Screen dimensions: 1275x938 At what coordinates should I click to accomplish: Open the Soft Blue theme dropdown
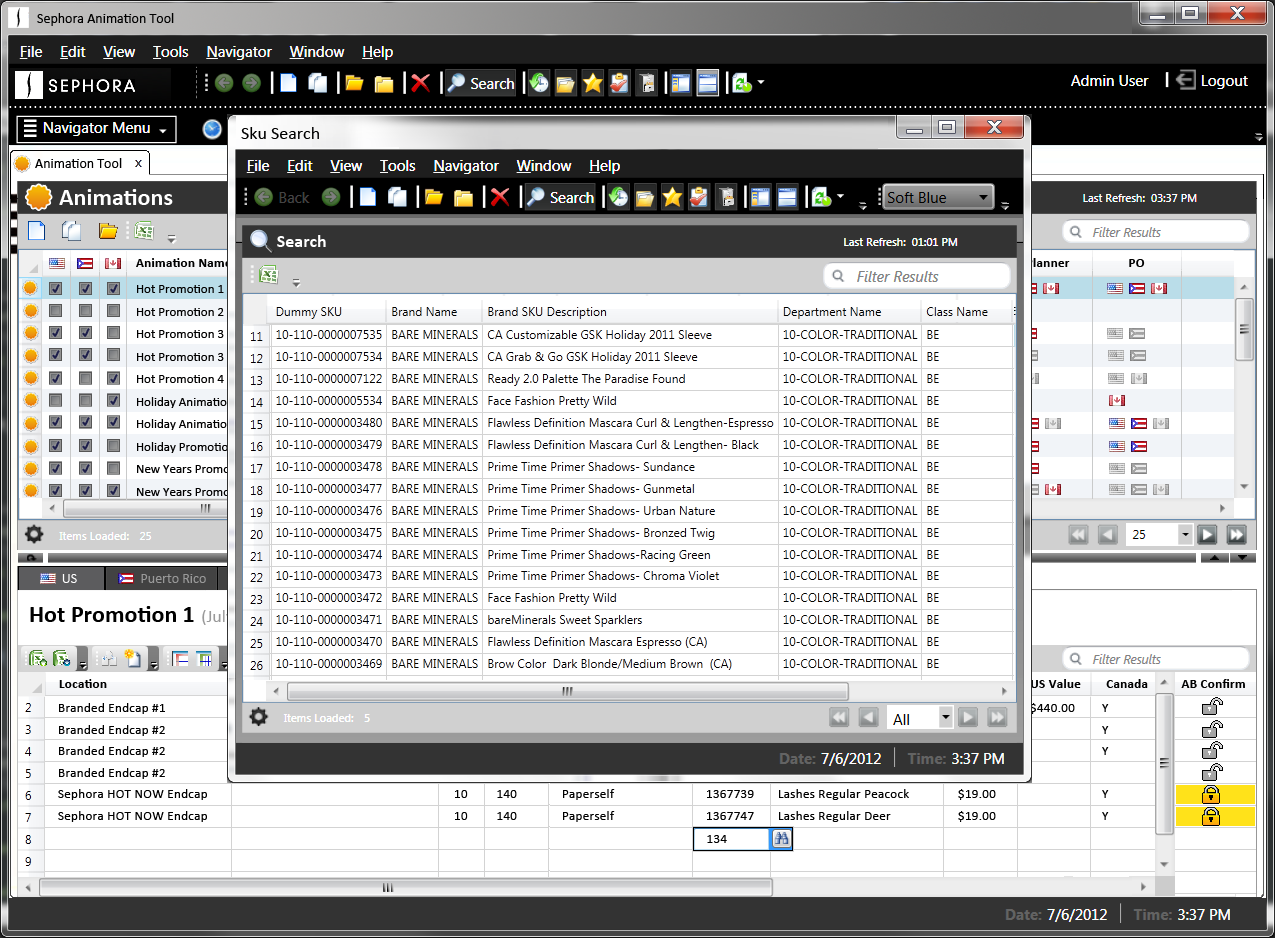[x=938, y=197]
